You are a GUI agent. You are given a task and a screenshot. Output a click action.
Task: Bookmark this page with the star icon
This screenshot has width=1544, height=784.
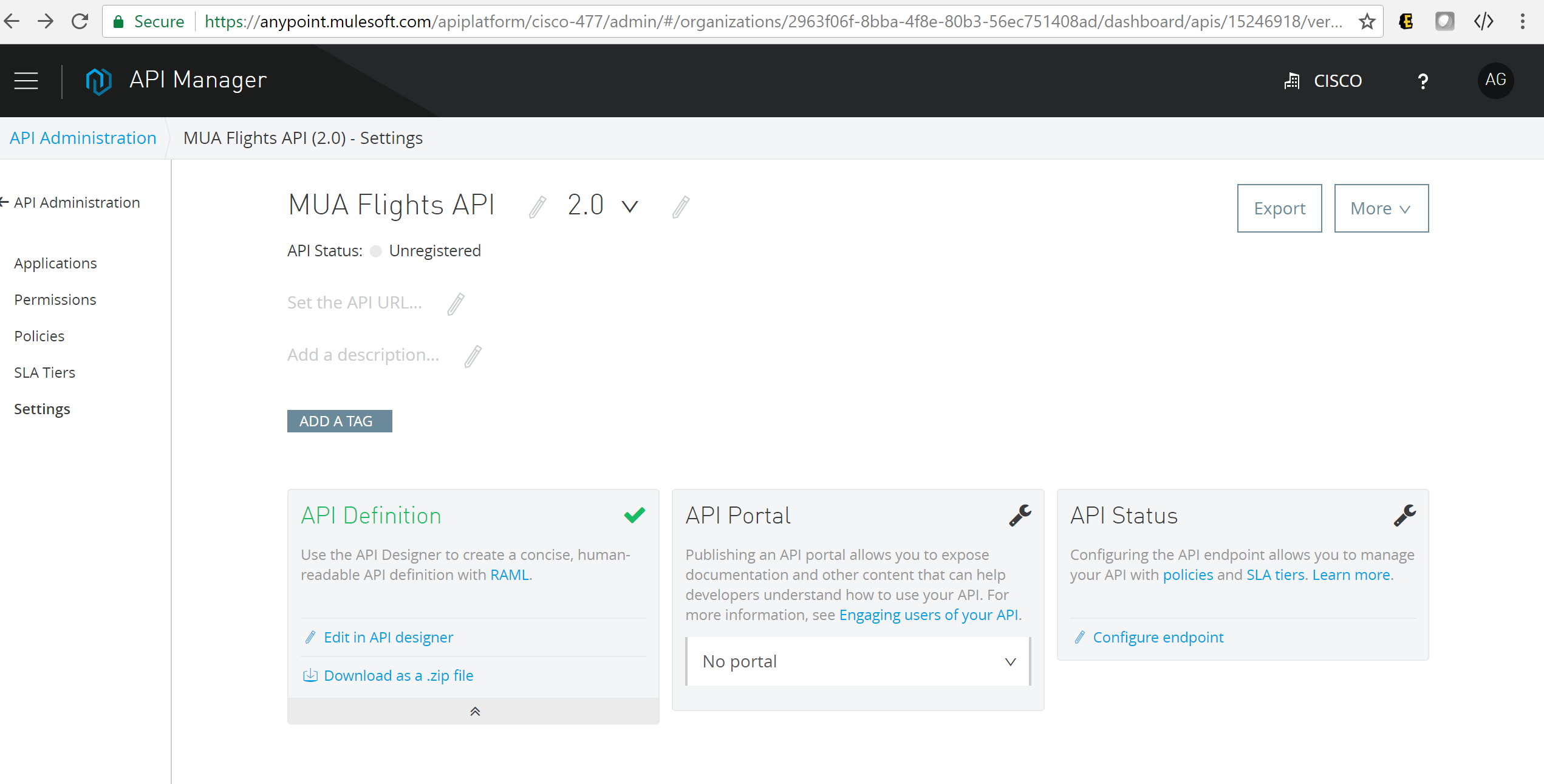(x=1367, y=22)
